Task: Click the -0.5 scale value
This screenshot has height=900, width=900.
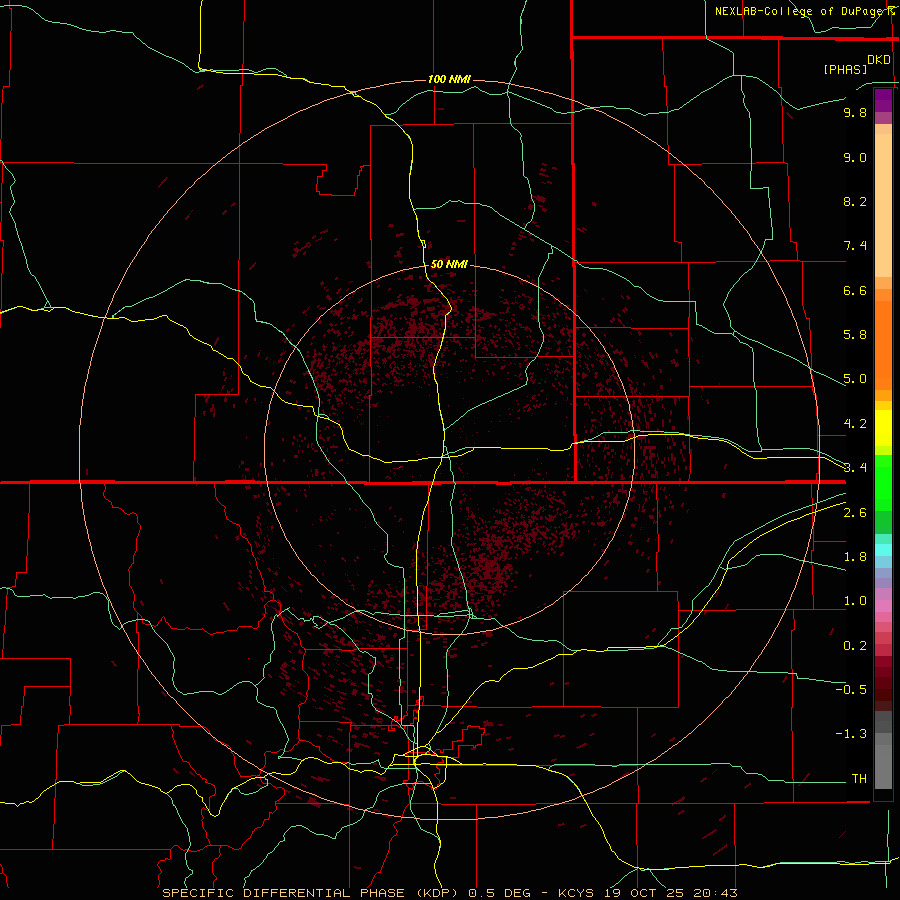Action: (851, 690)
